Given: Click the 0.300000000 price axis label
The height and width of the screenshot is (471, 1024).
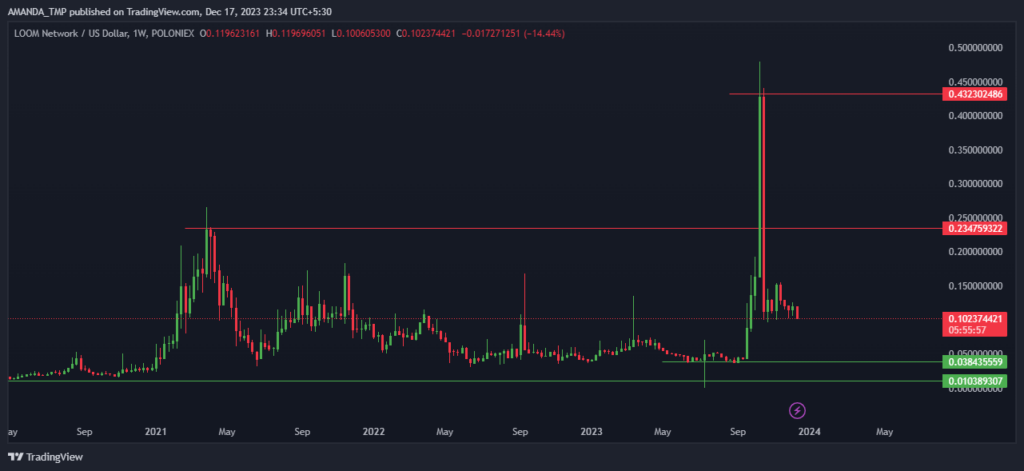Looking at the screenshot, I should (974, 184).
